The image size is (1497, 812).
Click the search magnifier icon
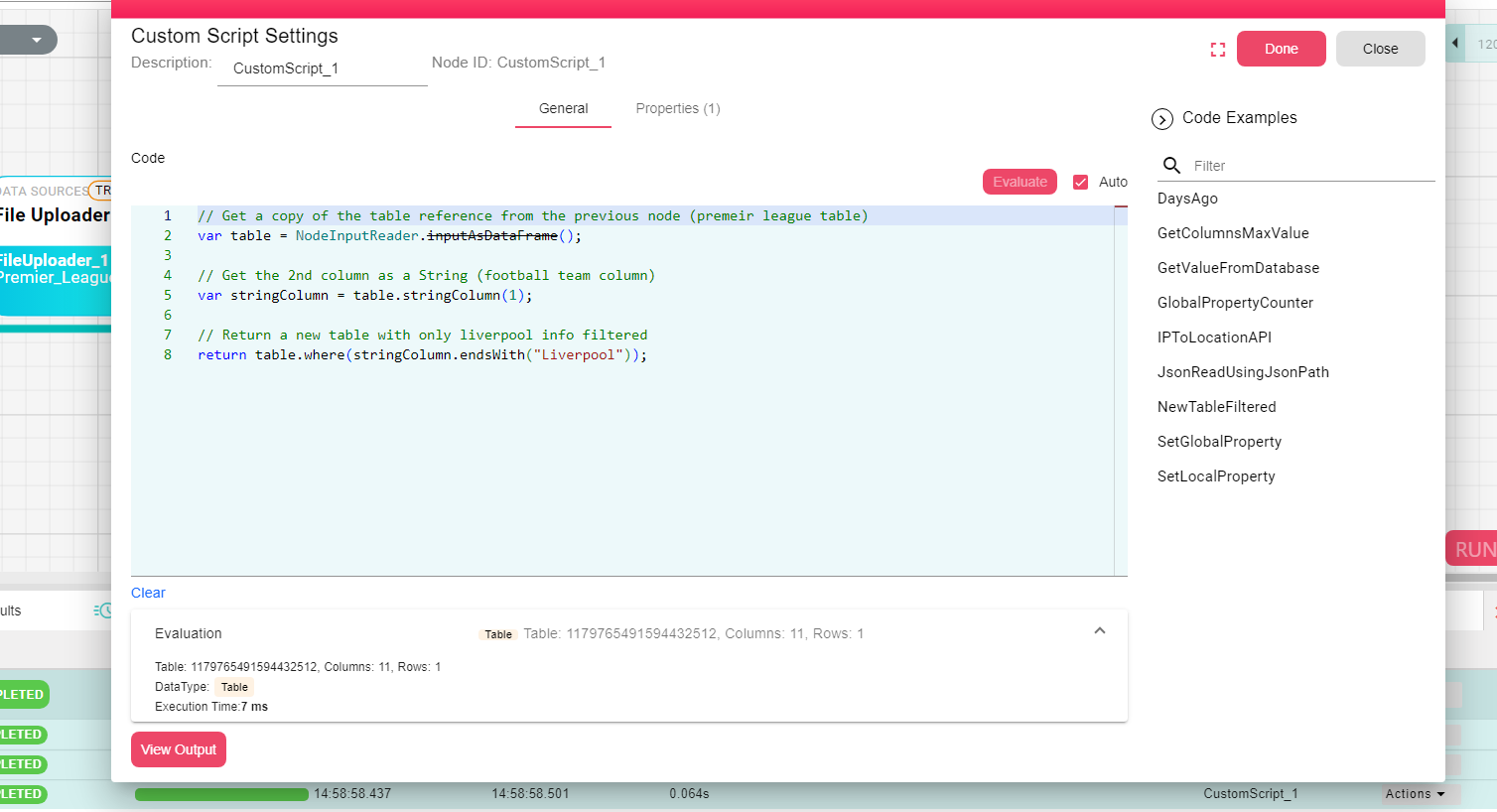(1171, 165)
